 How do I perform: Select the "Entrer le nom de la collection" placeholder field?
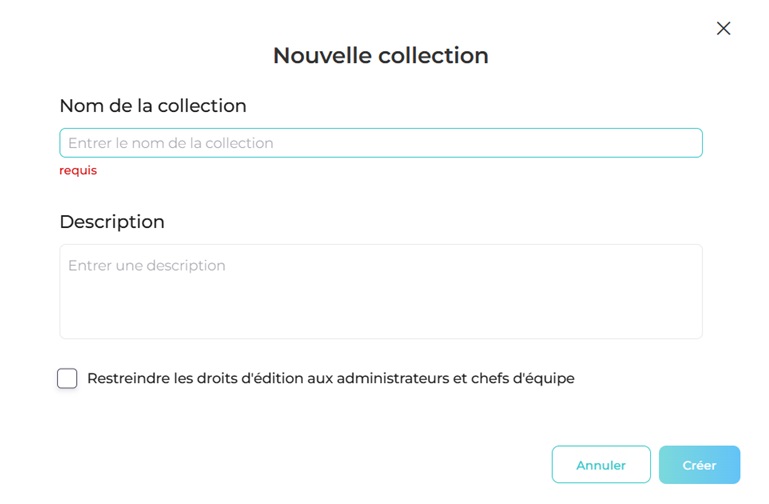[381, 143]
